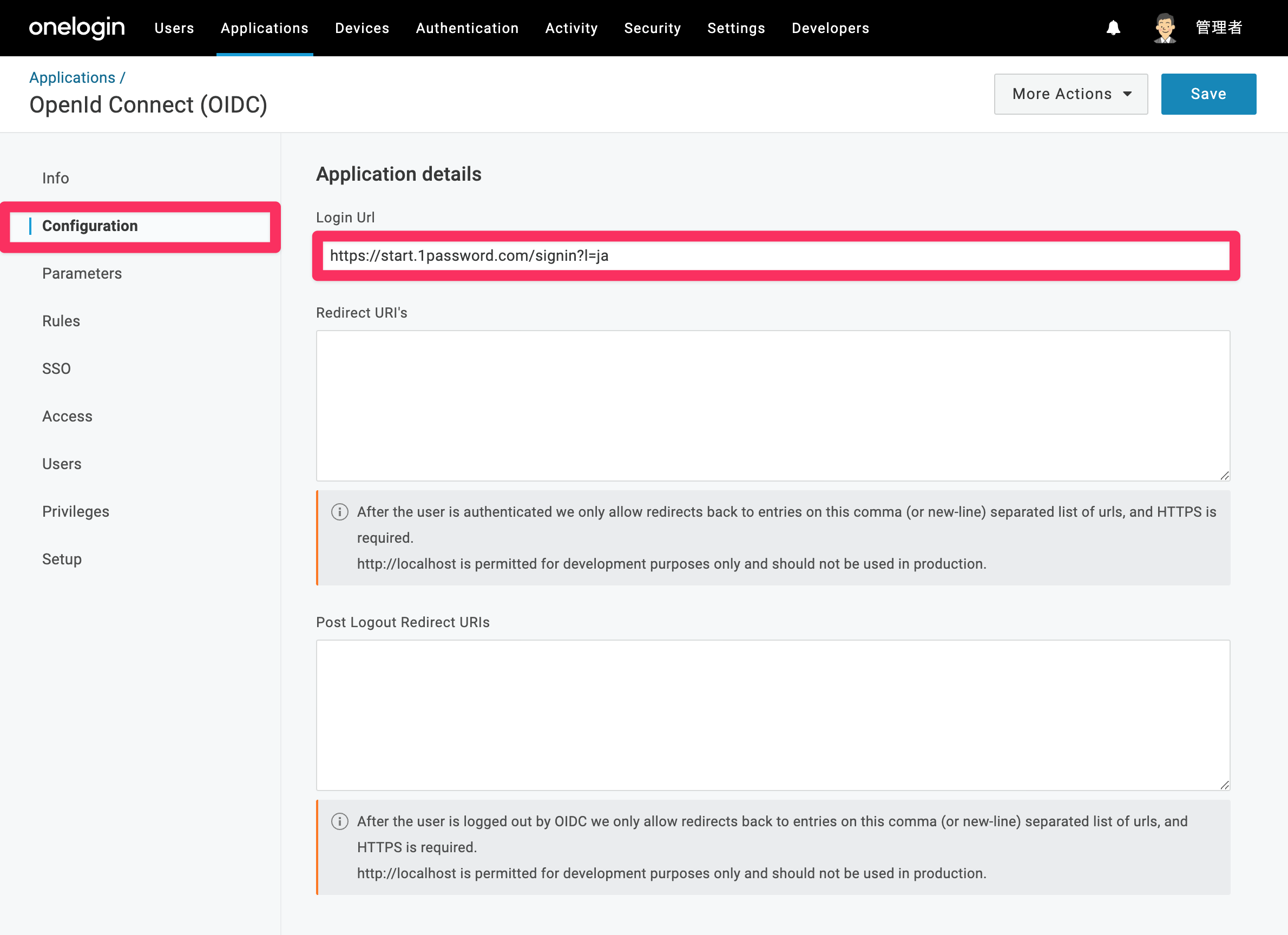1288x935 pixels.
Task: Click the 'Redirect URI's' label
Action: [x=362, y=313]
